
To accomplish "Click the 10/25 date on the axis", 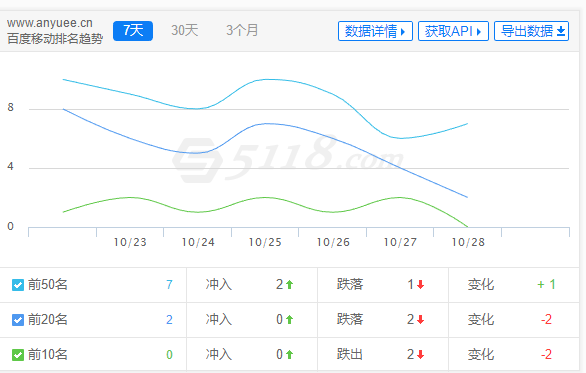I will click(265, 243).
